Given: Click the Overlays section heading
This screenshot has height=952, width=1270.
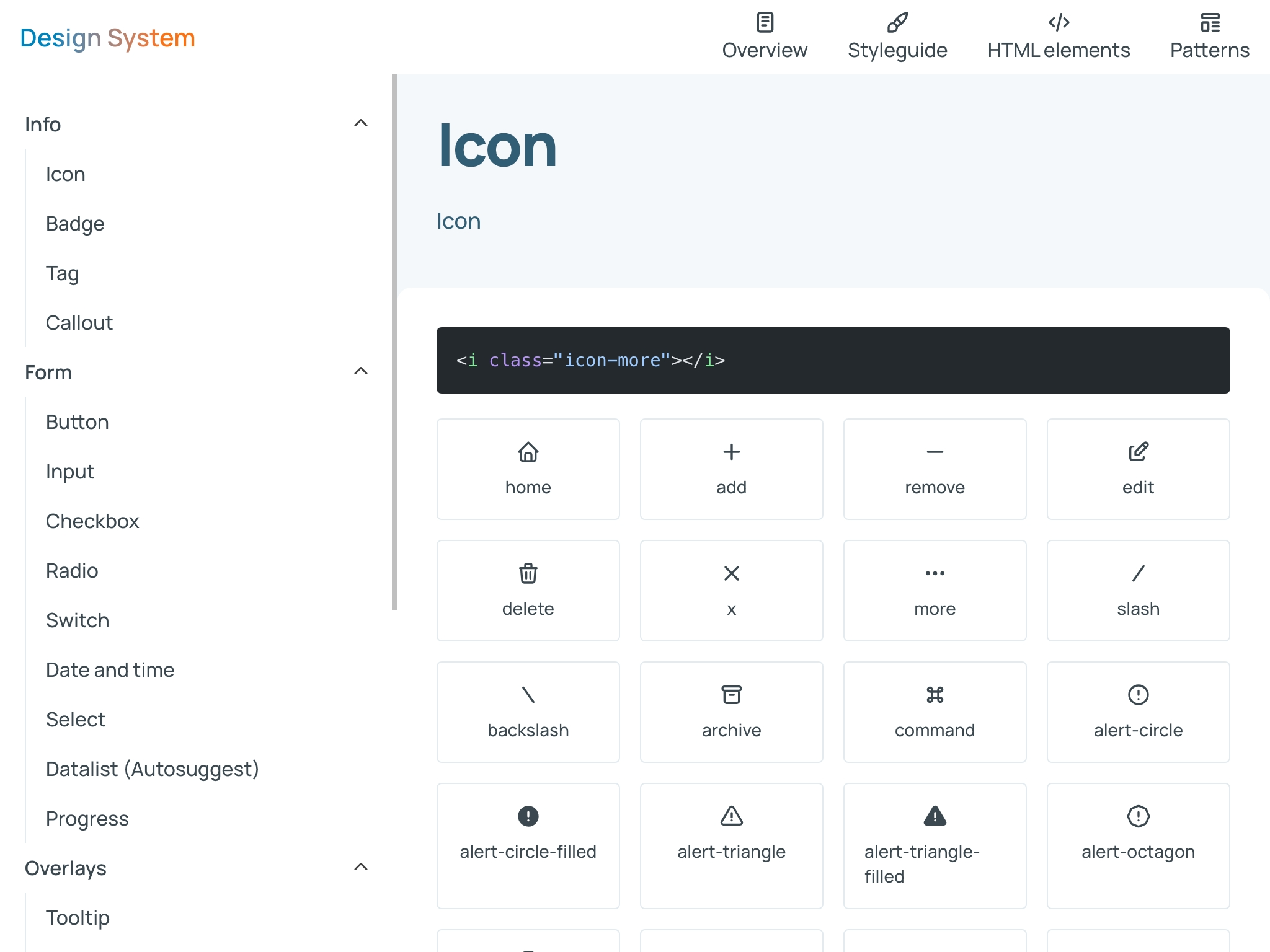Looking at the screenshot, I should 65,868.
